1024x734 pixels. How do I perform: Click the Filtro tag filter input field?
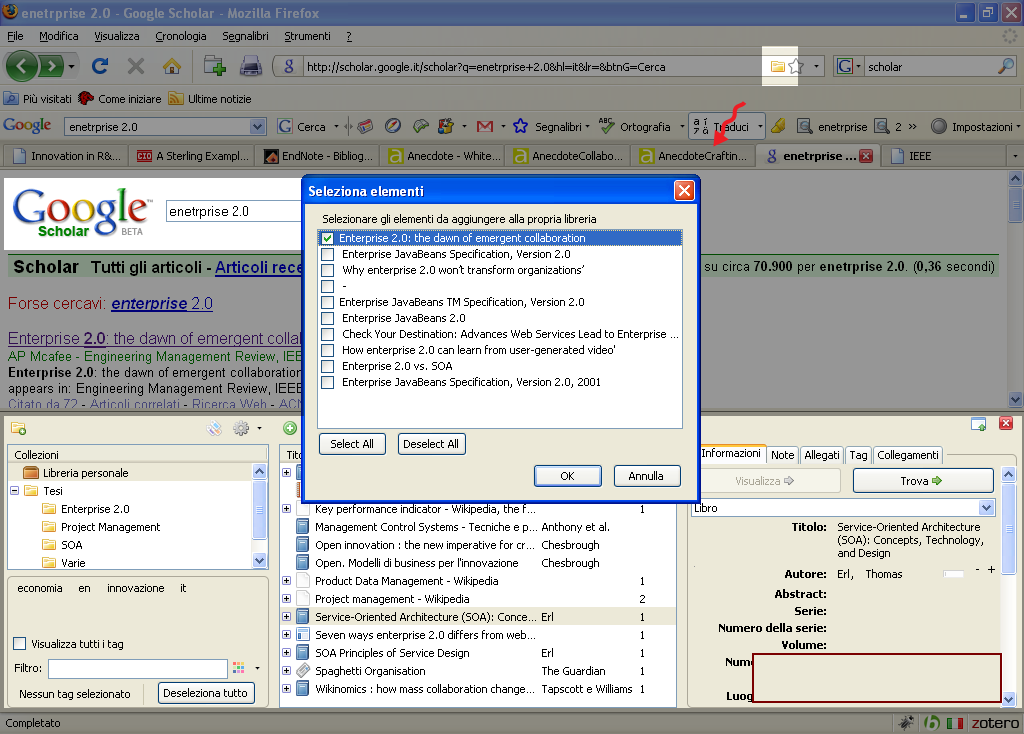[x=137, y=668]
